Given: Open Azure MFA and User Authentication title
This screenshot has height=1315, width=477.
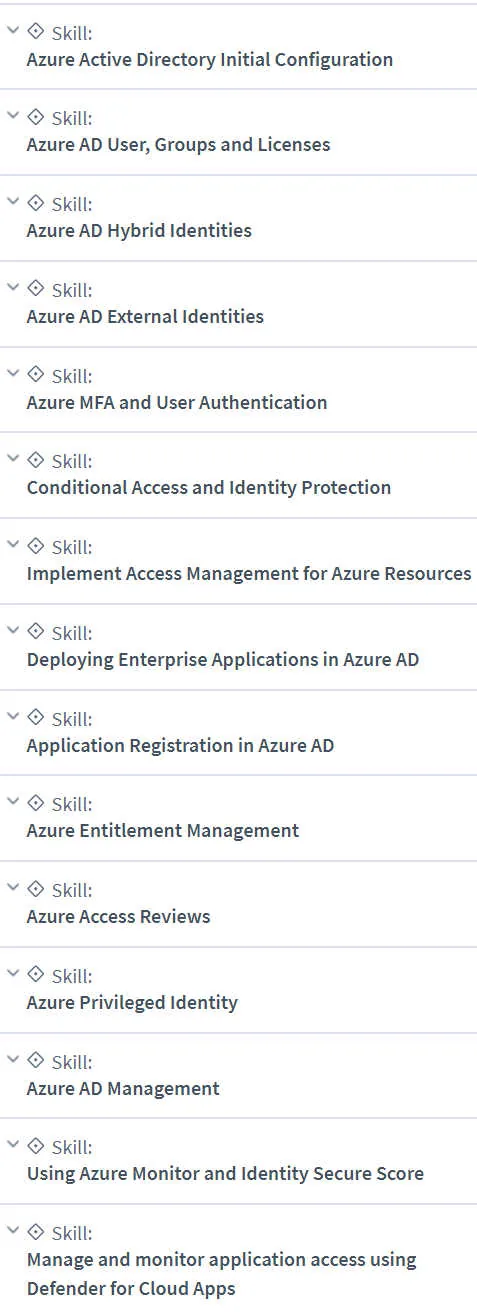Looking at the screenshot, I should [x=177, y=402].
